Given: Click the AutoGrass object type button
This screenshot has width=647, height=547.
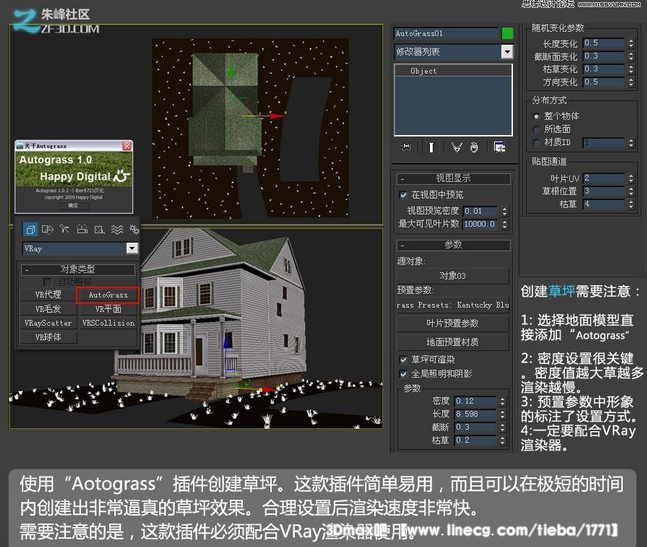Looking at the screenshot, I should (108, 295).
